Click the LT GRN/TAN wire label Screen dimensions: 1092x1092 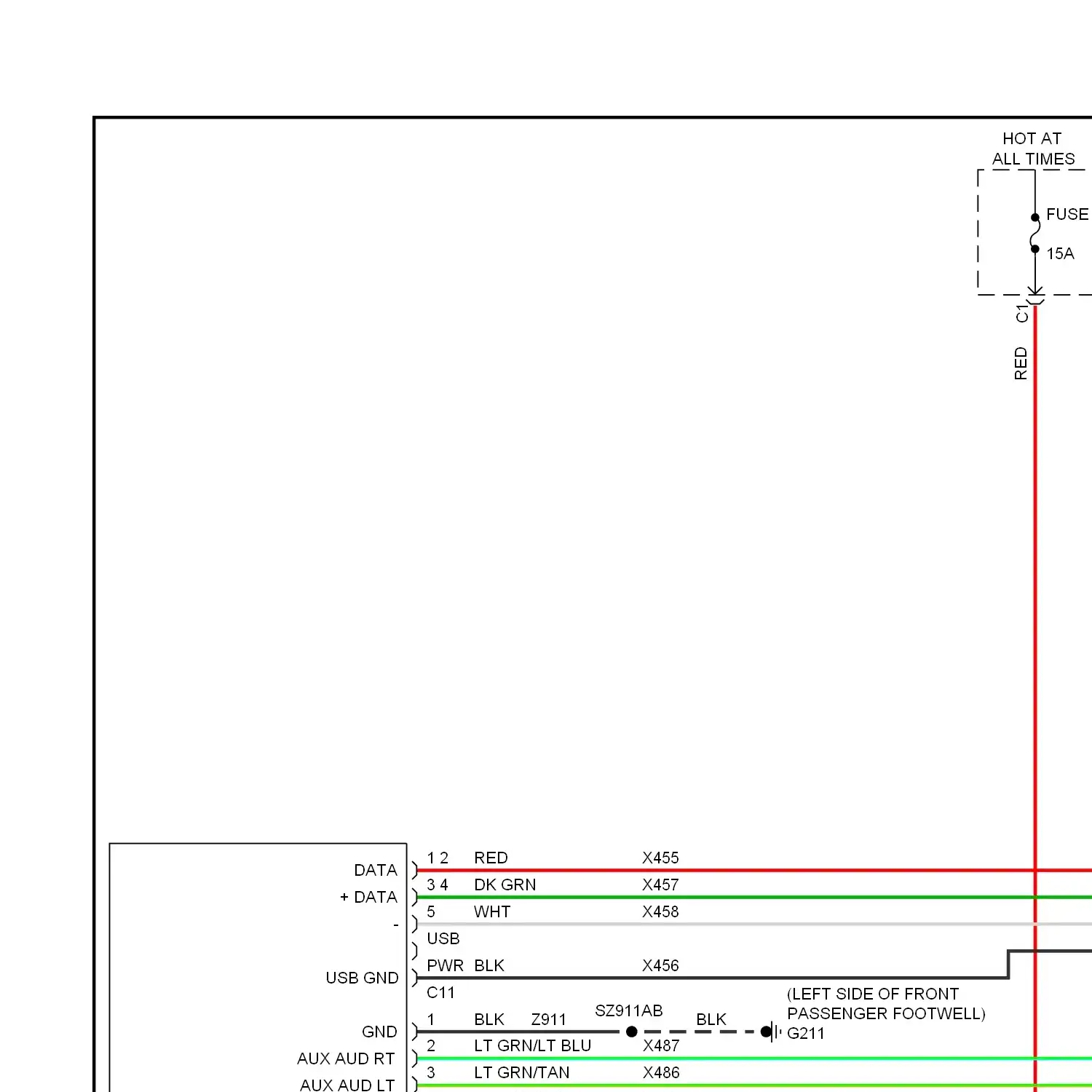point(521,1072)
